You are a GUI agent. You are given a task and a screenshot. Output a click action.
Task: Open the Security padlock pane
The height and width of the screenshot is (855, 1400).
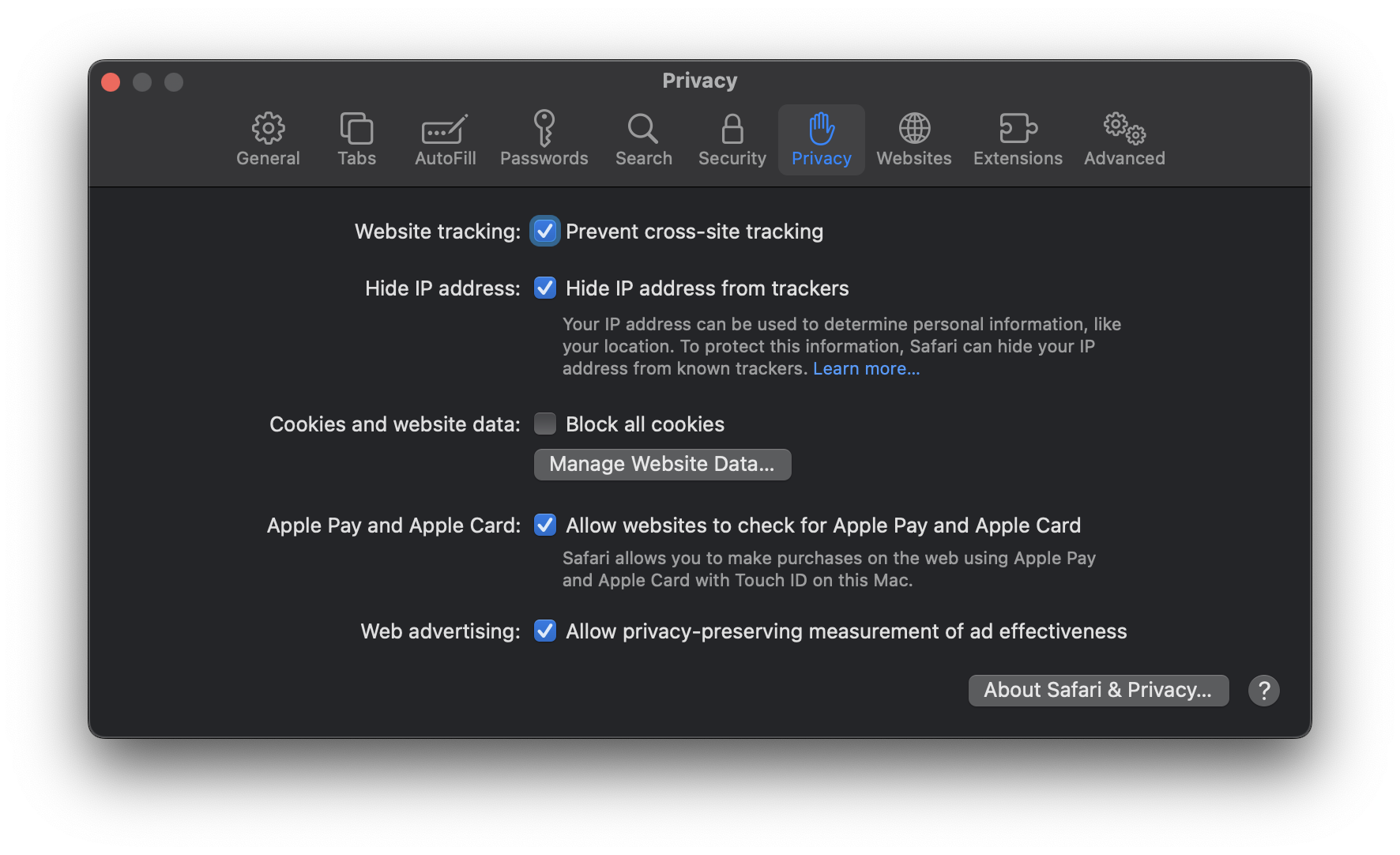click(732, 139)
